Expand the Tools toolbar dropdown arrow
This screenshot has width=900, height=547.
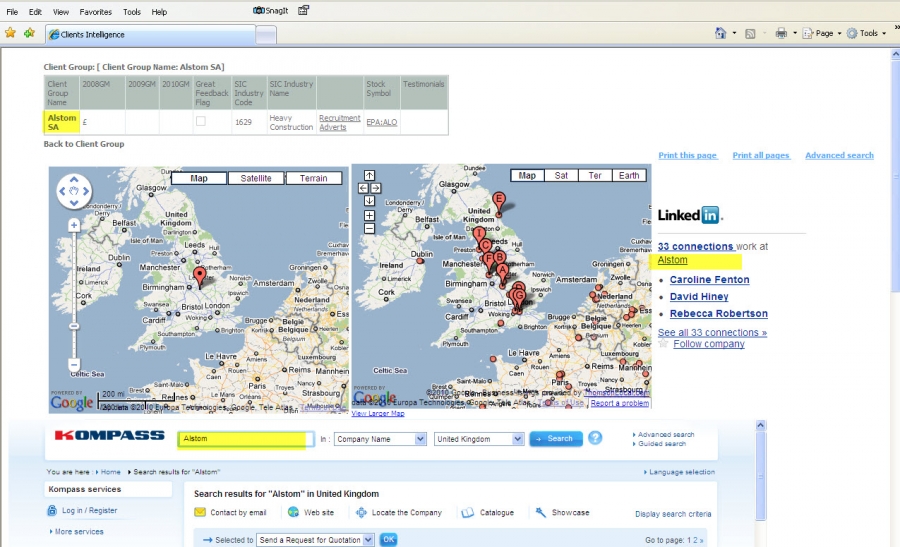tap(884, 33)
